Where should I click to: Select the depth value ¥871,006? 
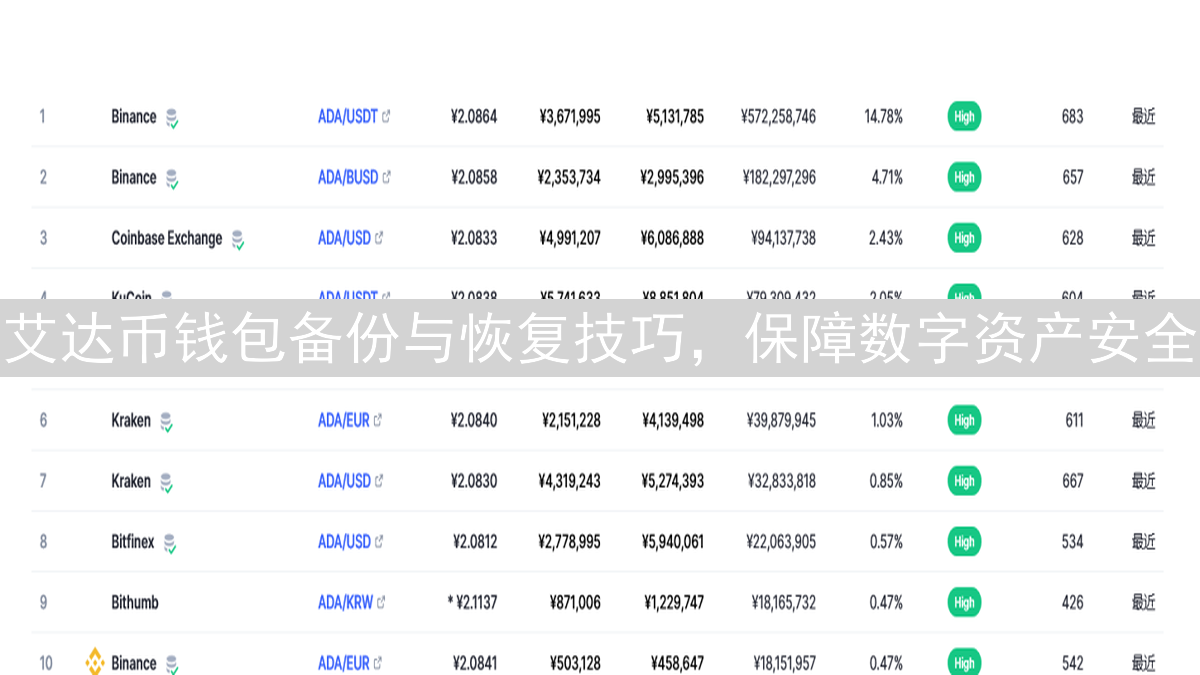point(575,602)
